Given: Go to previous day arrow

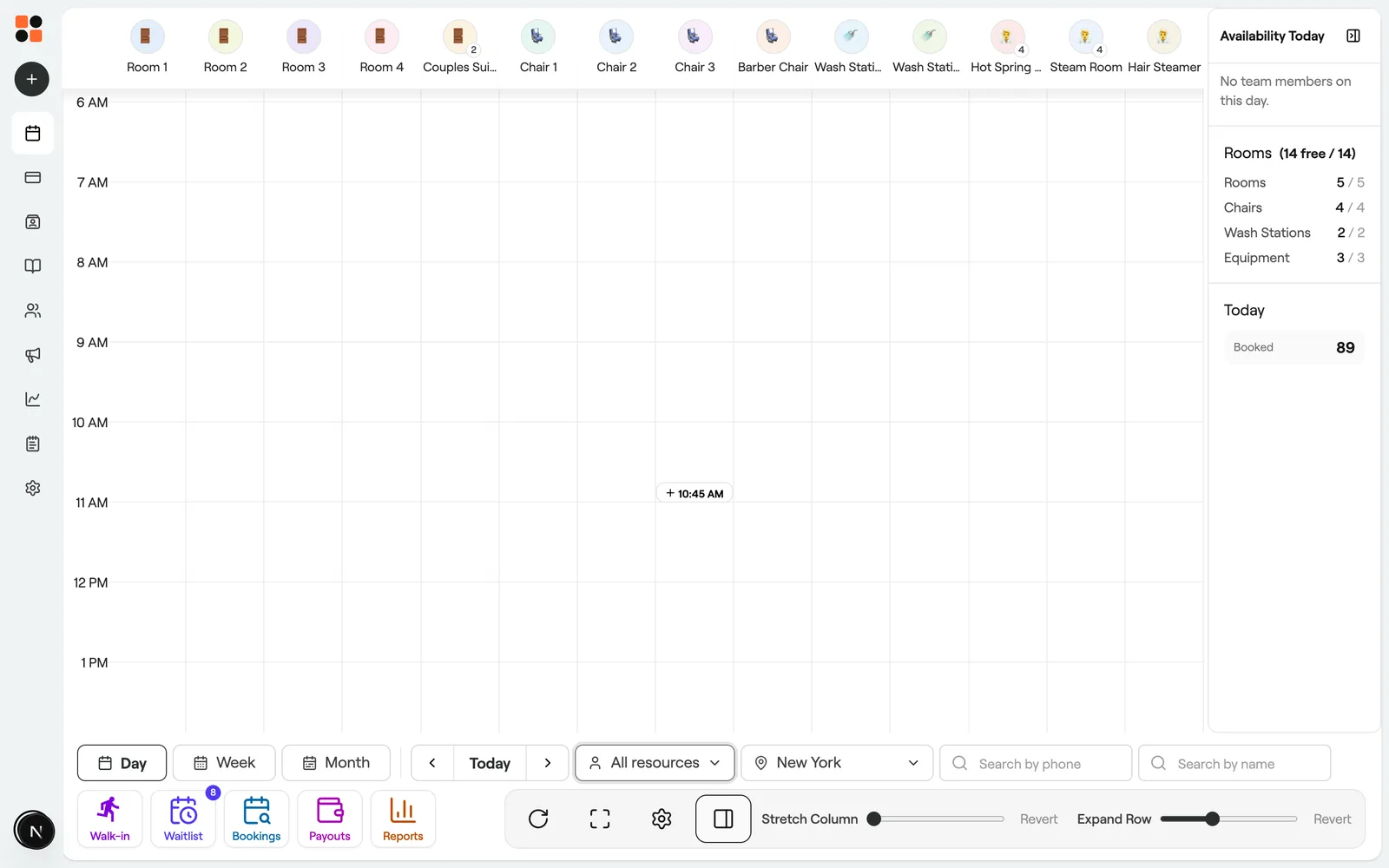Looking at the screenshot, I should pyautogui.click(x=432, y=763).
